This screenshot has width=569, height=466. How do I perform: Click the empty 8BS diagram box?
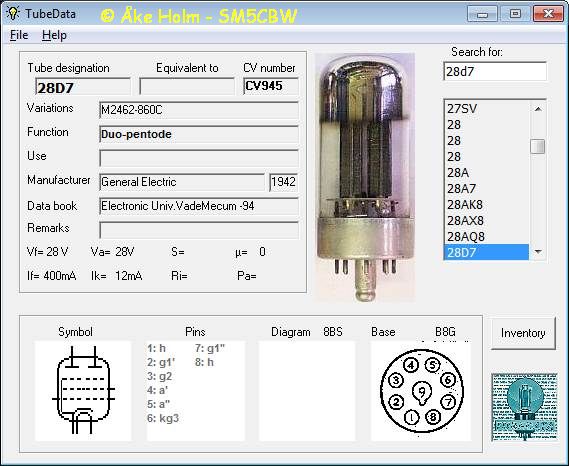307,391
